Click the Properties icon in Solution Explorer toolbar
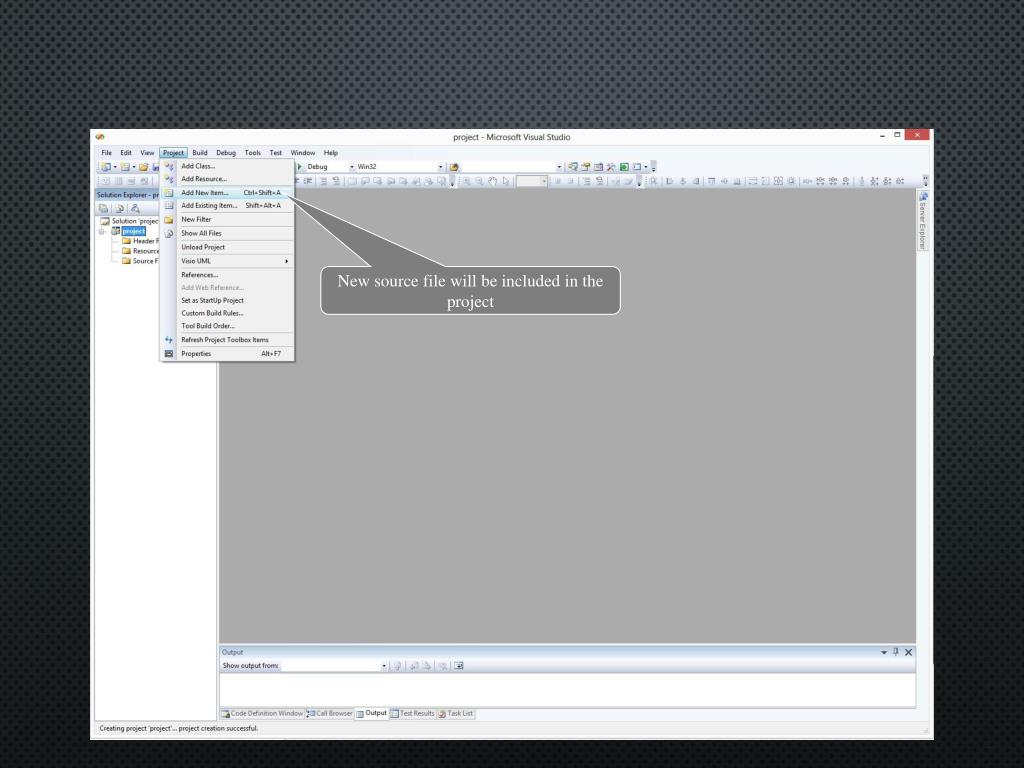The height and width of the screenshot is (768, 1024). pos(103,208)
